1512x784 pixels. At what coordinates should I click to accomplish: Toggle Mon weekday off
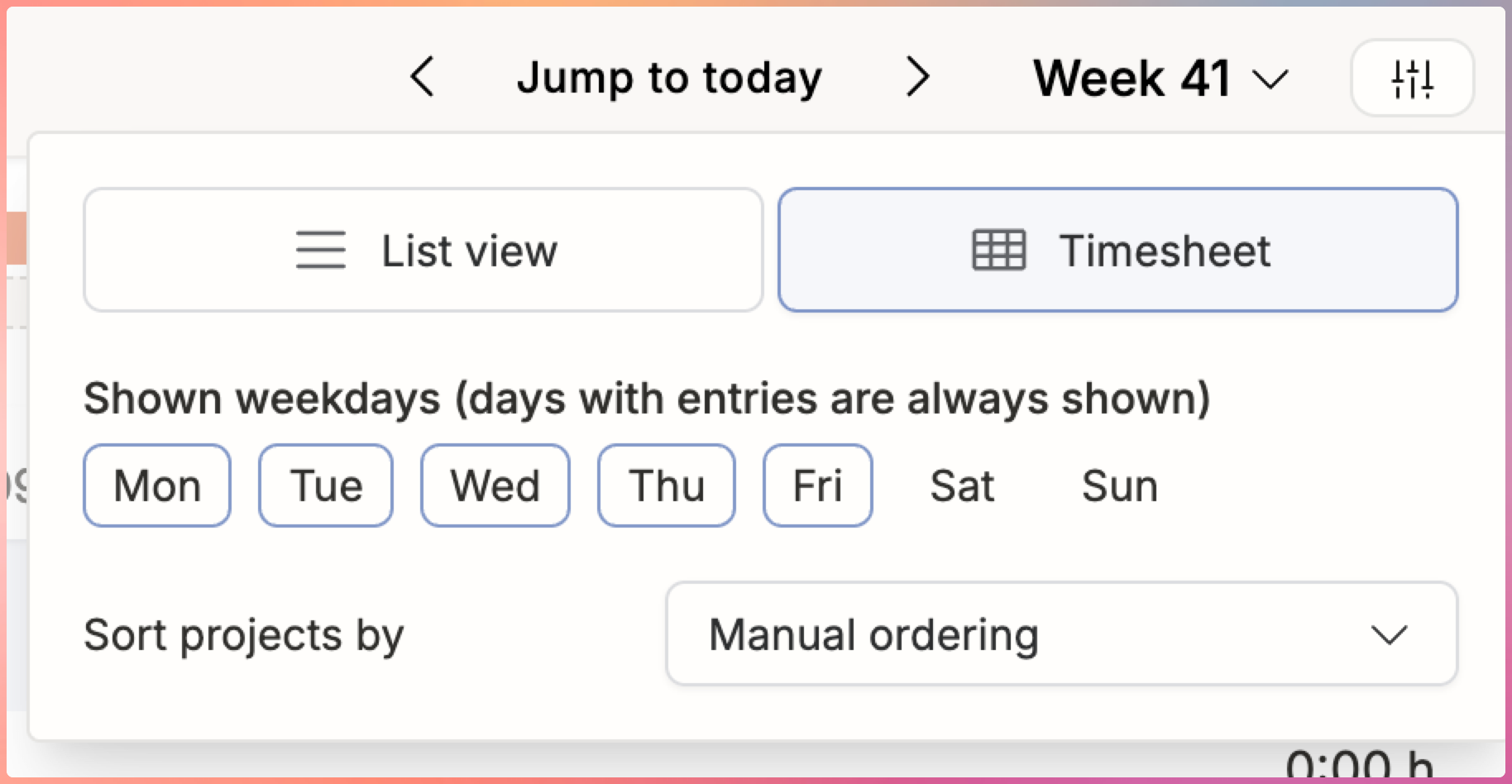[157, 485]
